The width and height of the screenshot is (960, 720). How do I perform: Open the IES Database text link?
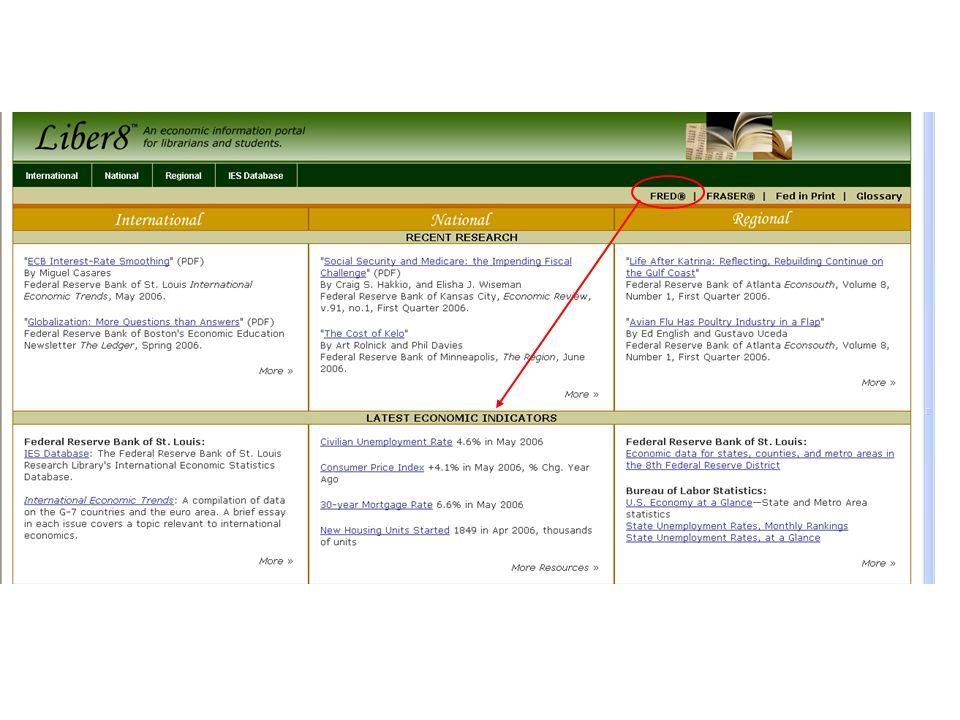click(56, 454)
